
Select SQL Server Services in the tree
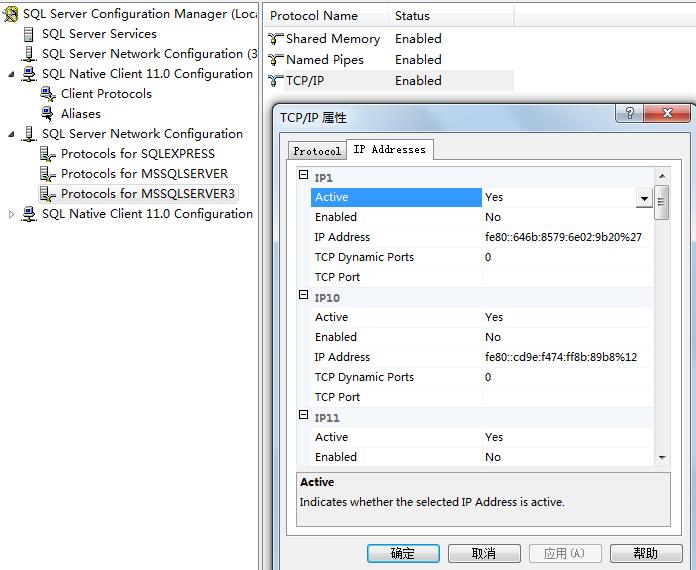click(x=99, y=34)
